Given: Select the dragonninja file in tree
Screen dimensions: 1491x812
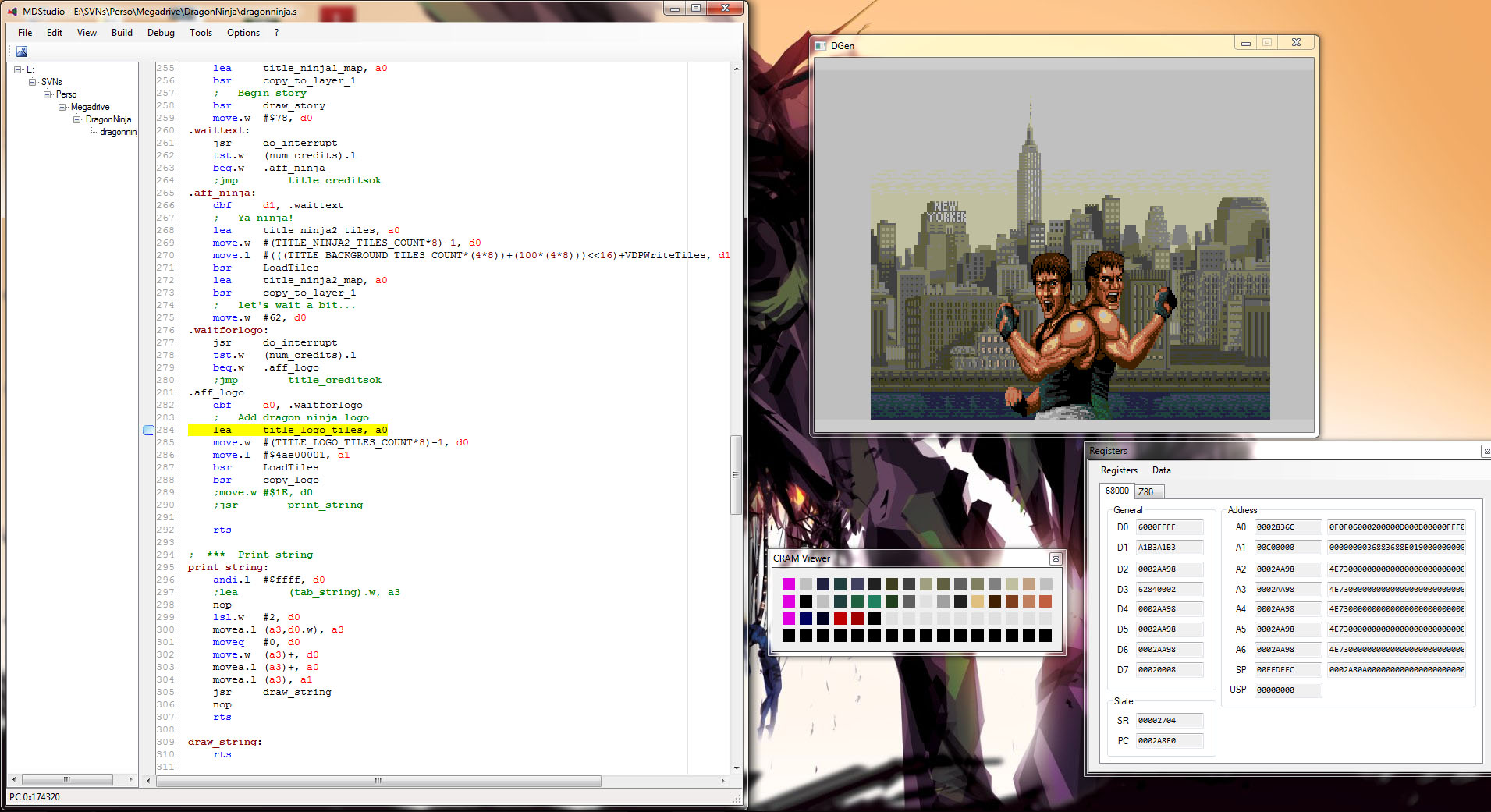Looking at the screenshot, I should coord(118,132).
